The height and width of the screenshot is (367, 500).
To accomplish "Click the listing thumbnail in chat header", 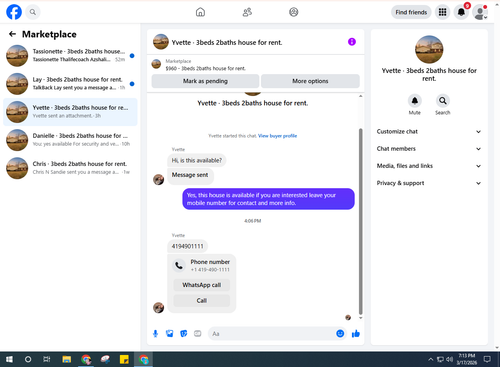I will tap(161, 42).
